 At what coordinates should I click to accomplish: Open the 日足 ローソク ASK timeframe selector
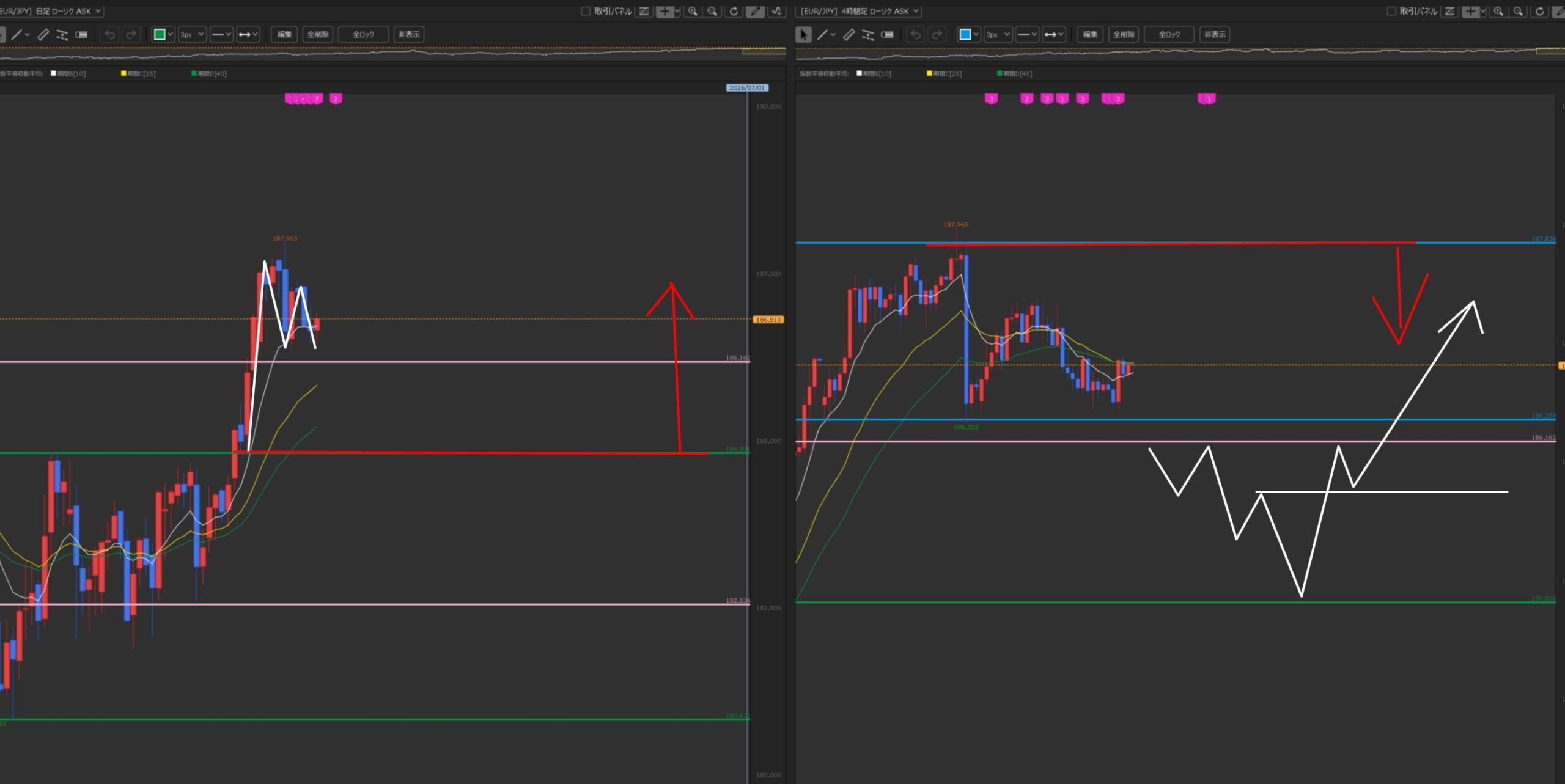click(51, 11)
